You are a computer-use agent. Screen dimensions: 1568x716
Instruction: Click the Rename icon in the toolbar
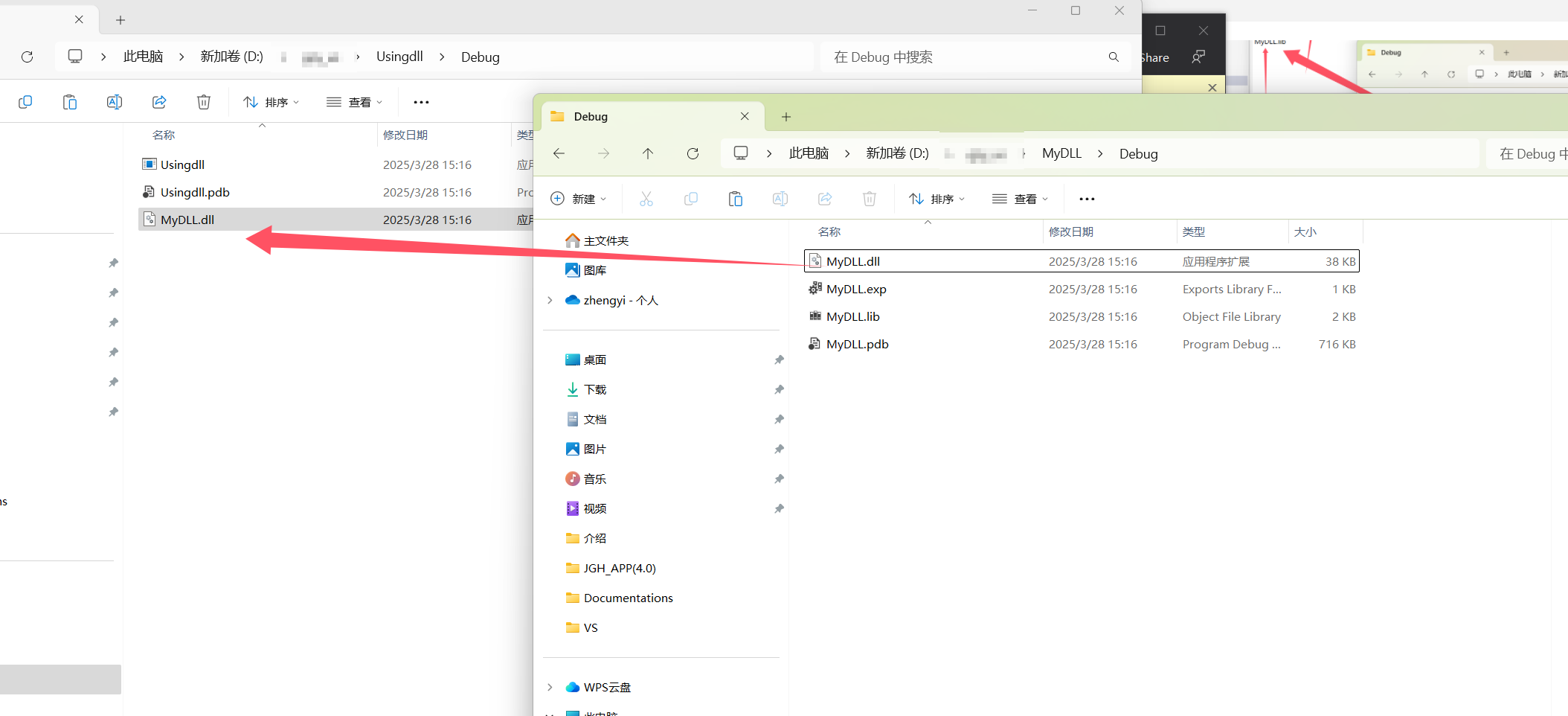tap(780, 199)
